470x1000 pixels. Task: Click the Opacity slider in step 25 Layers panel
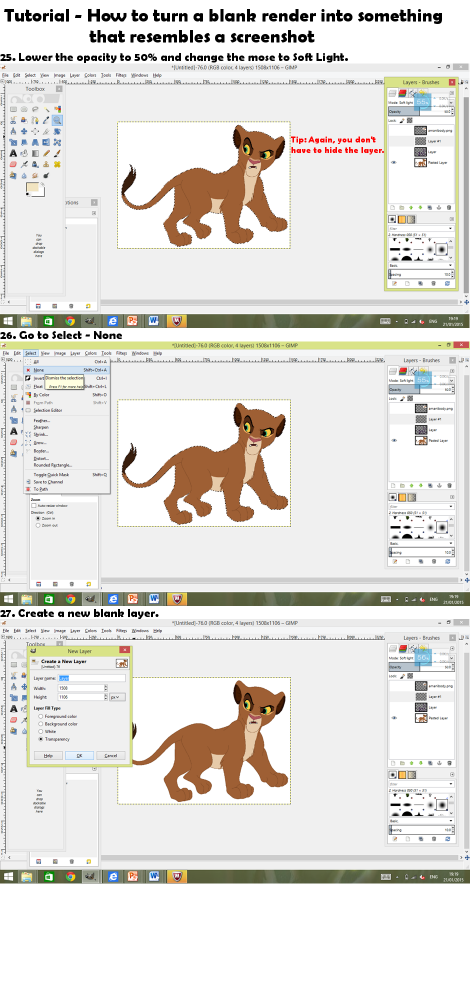(x=422, y=112)
